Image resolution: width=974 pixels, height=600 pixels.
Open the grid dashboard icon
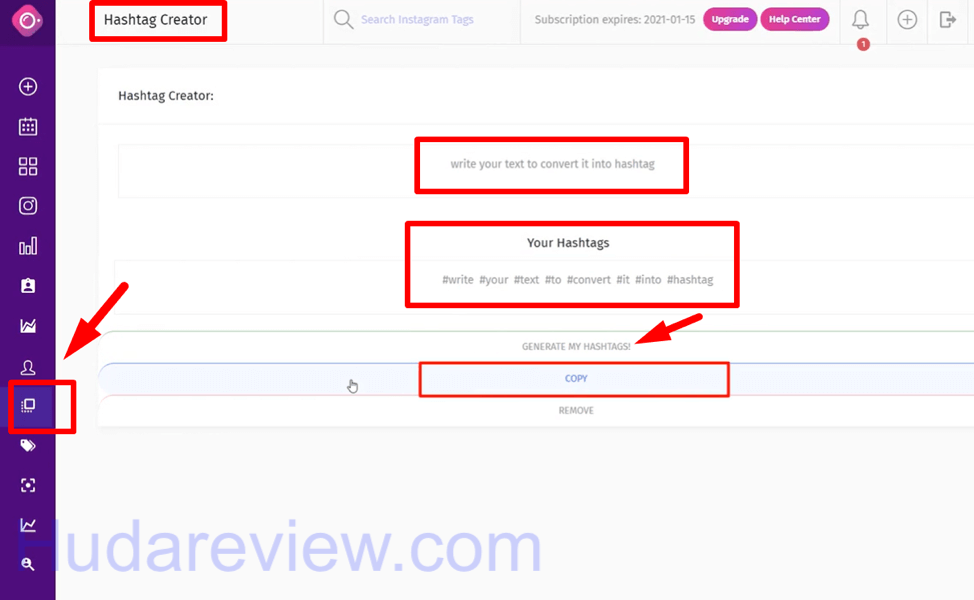[x=28, y=166]
